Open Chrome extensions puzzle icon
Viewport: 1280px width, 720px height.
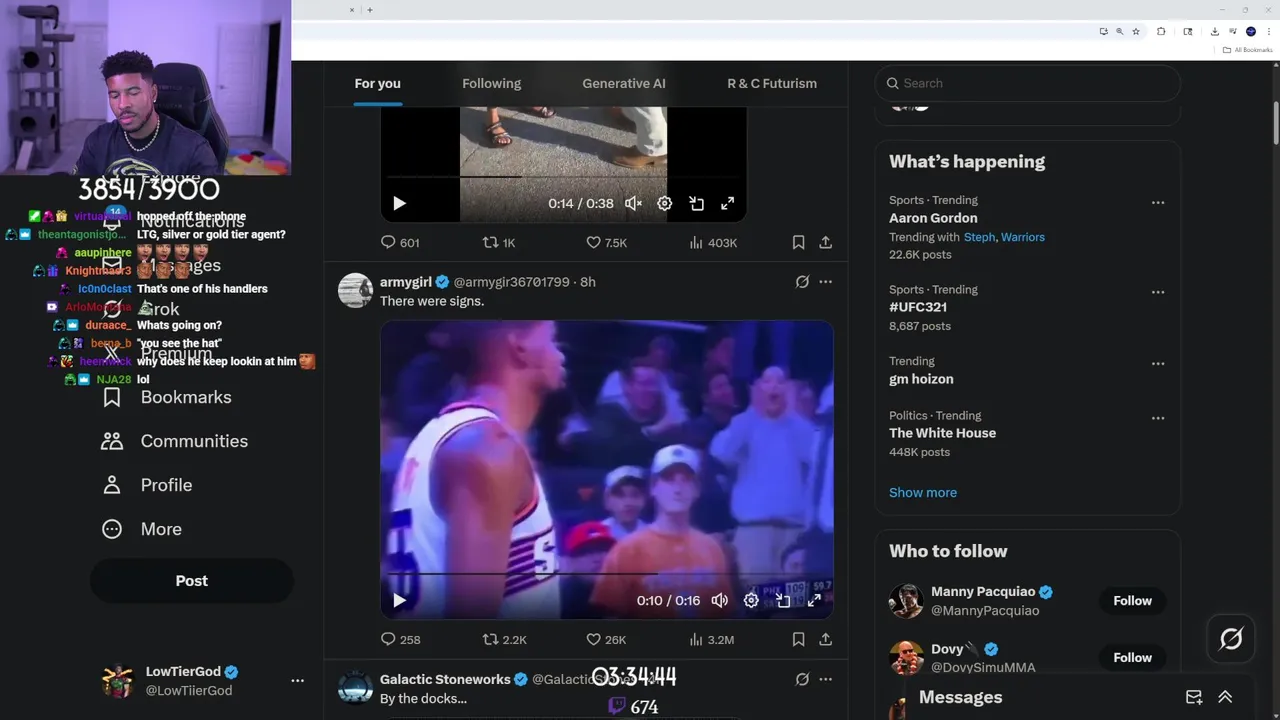(1161, 31)
